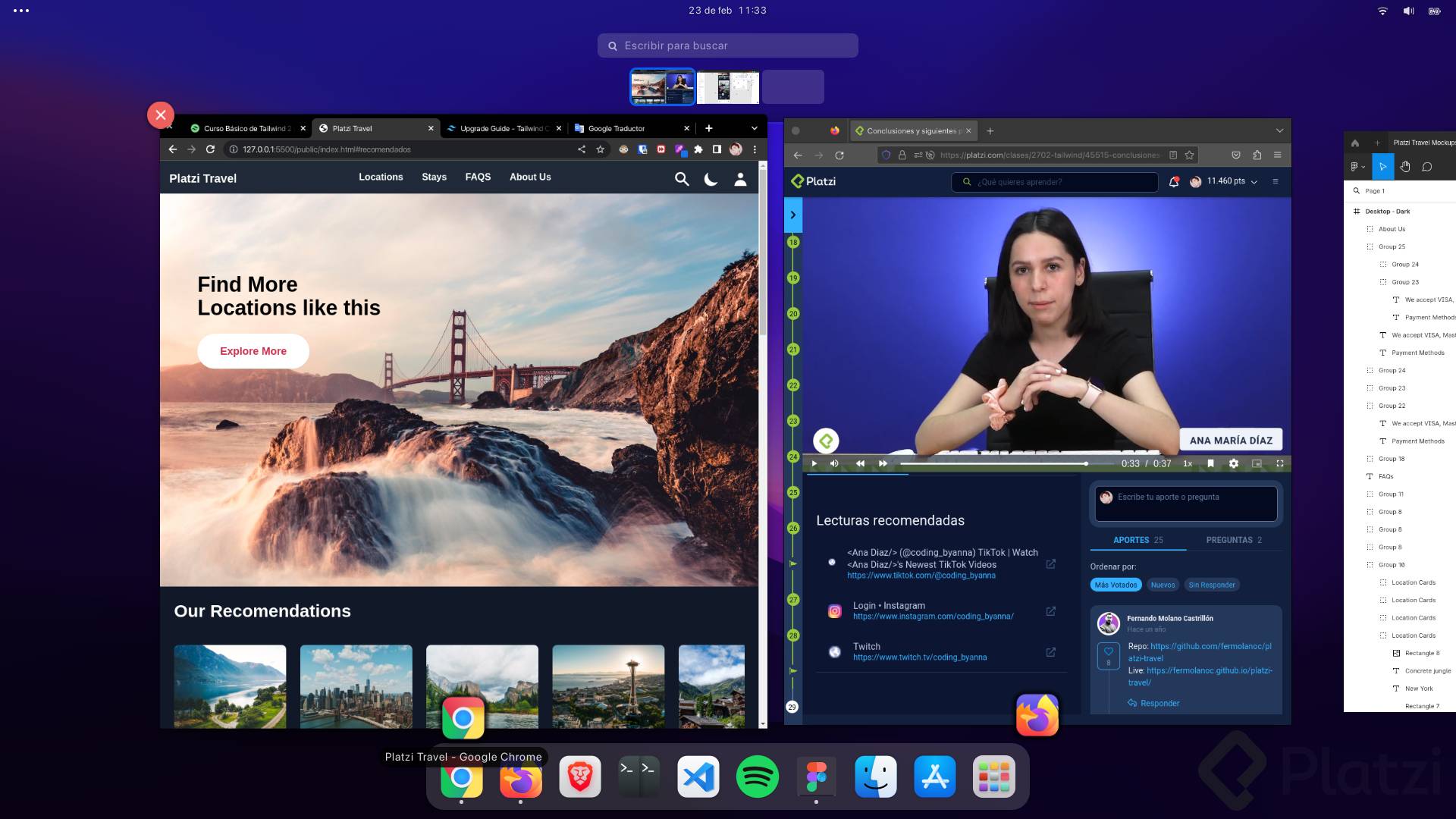This screenshot has height=819, width=1456.
Task: Play the Platzi video
Action: tap(814, 463)
